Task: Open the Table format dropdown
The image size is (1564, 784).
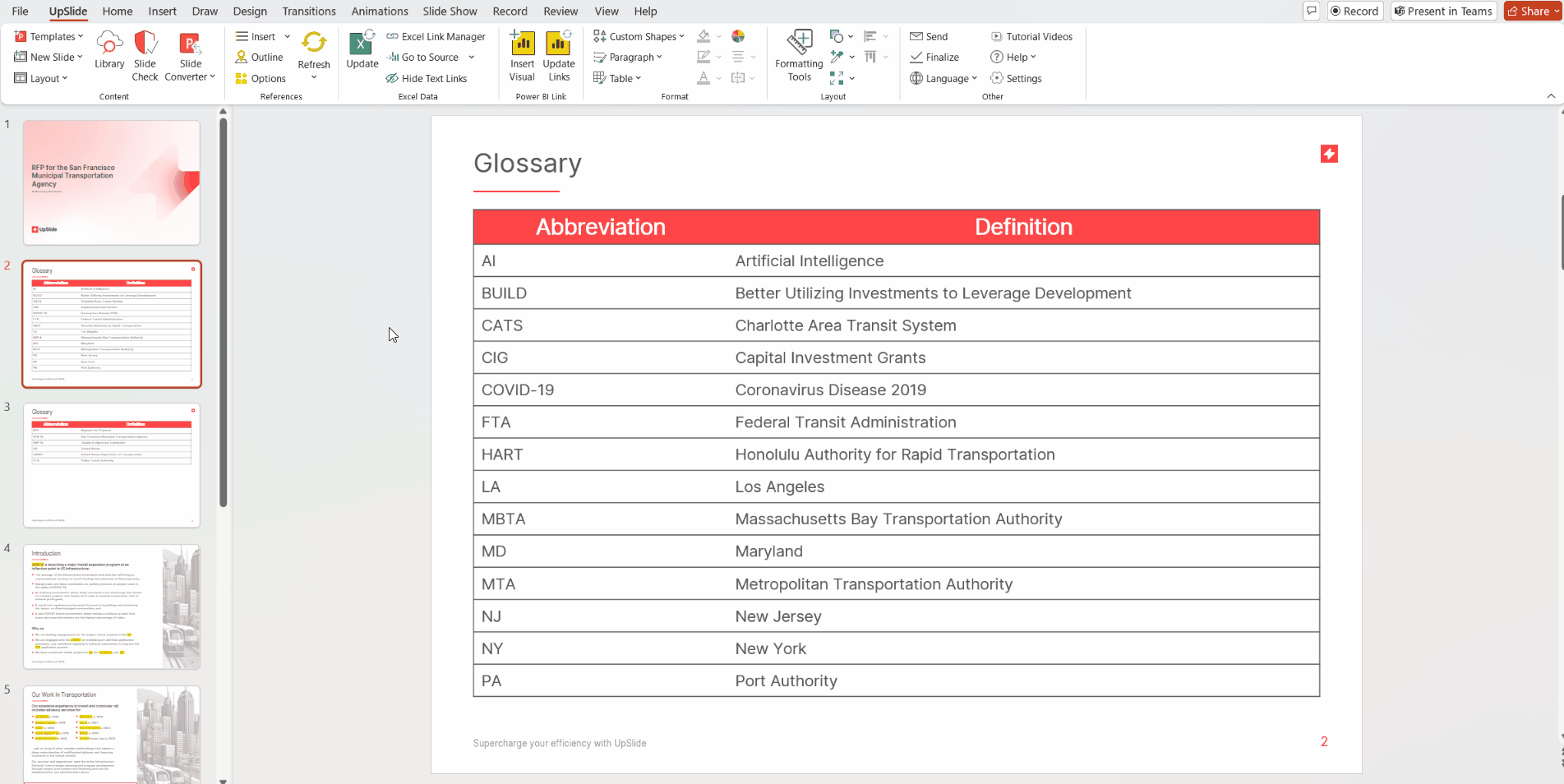Action: coord(617,78)
